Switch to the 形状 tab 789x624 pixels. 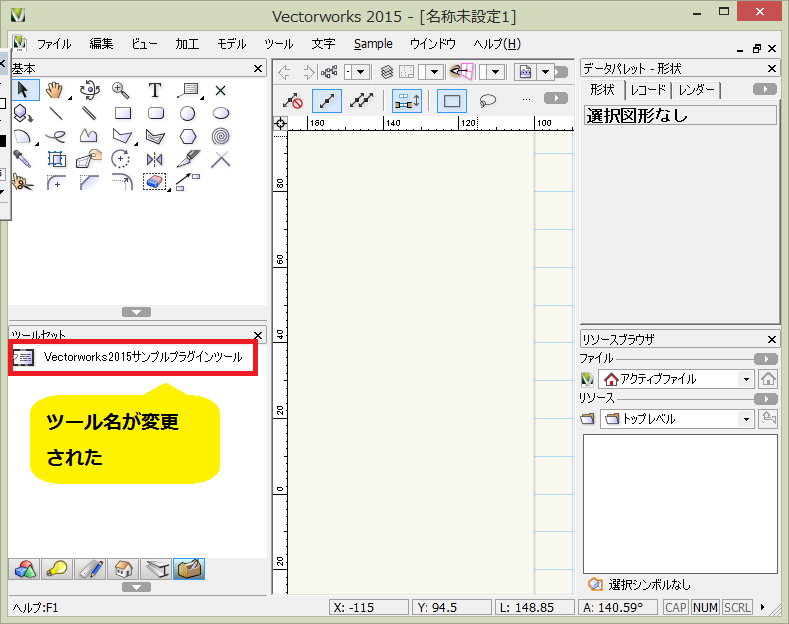(602, 90)
